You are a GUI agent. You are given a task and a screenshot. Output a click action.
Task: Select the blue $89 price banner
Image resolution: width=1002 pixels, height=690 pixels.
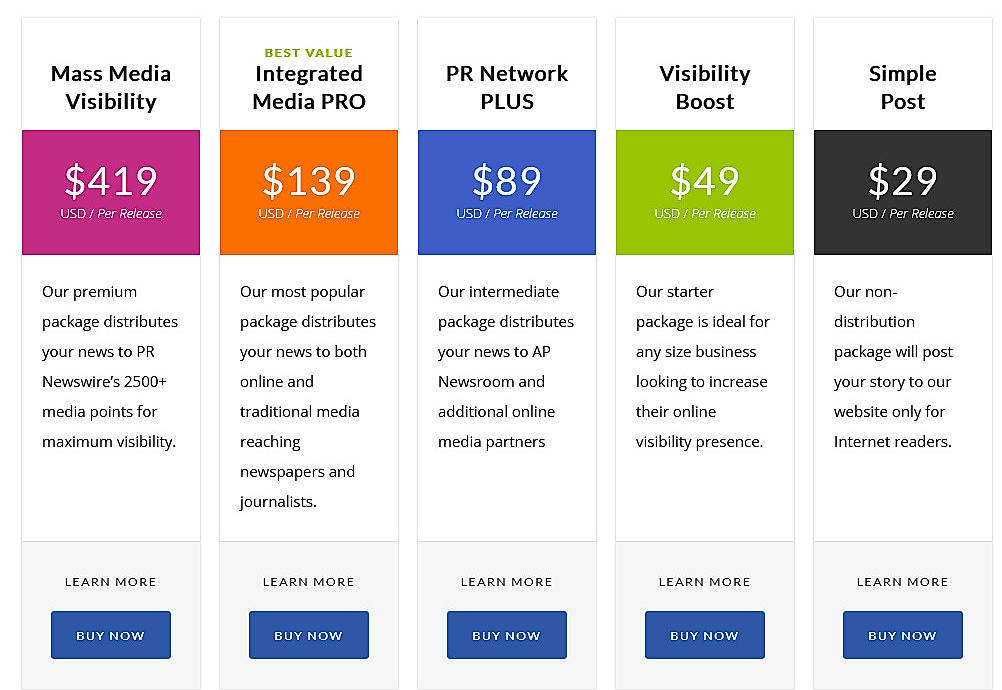pyautogui.click(x=506, y=190)
